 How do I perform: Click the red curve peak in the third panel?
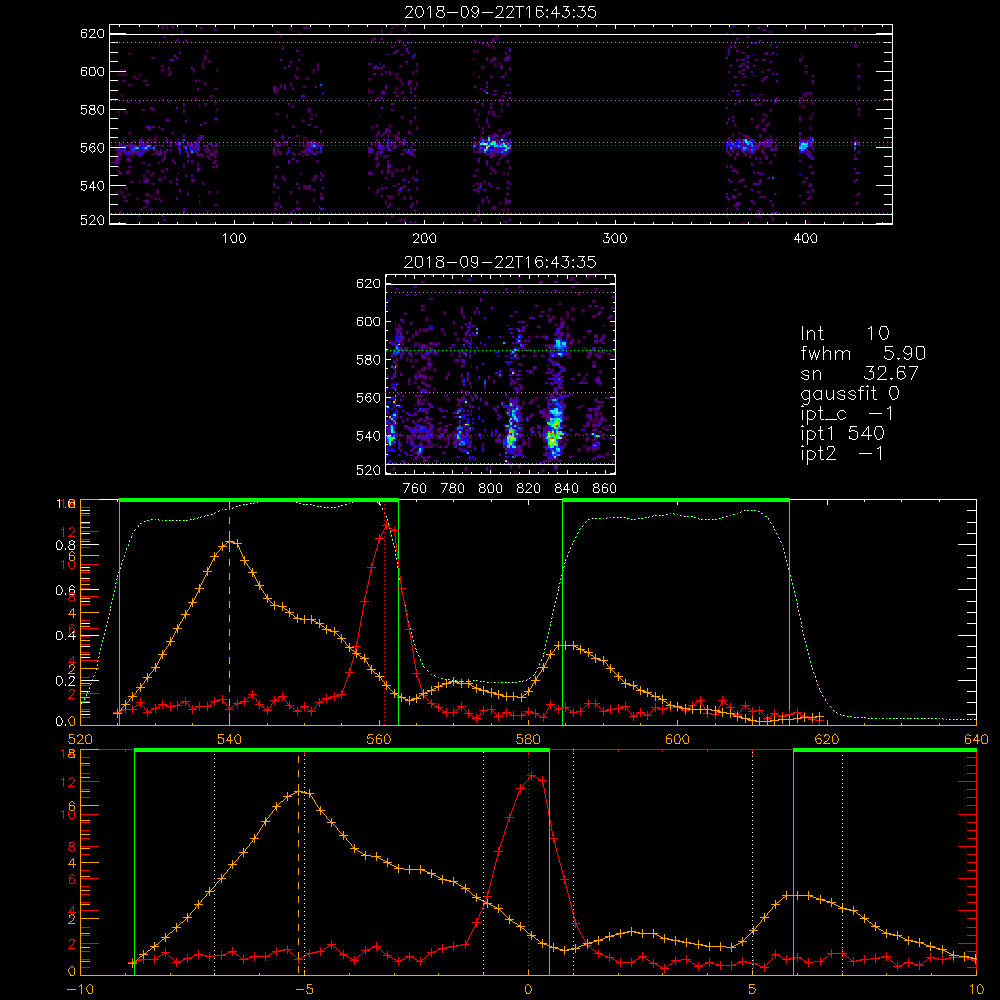(x=386, y=526)
